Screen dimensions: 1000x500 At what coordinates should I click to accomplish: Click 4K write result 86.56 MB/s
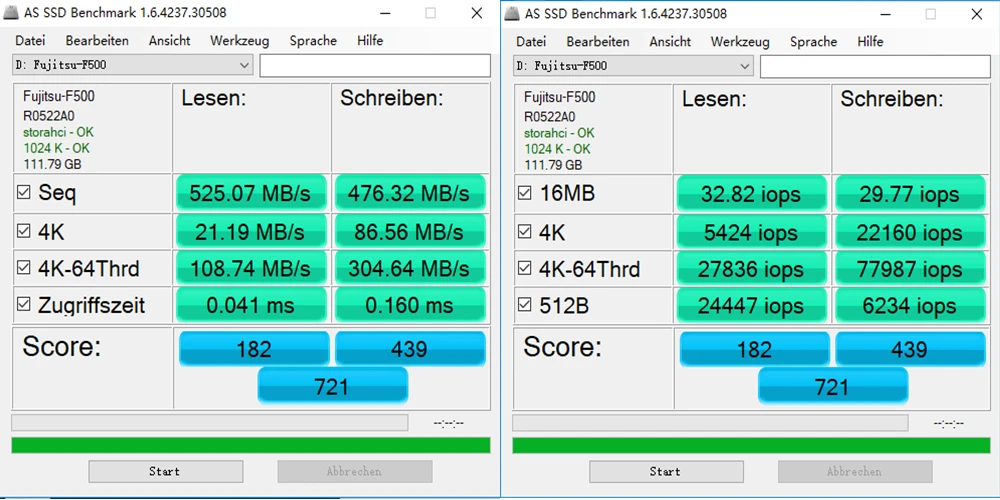coord(409,231)
